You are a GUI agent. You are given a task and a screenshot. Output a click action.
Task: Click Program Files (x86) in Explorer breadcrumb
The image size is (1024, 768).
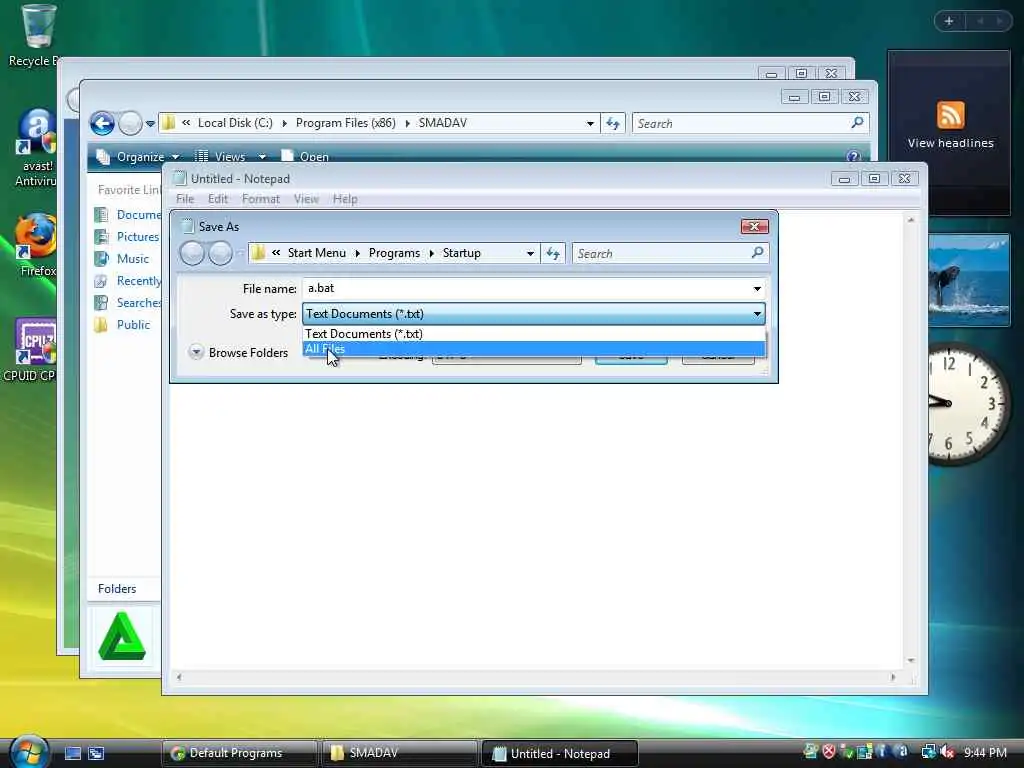(x=345, y=123)
